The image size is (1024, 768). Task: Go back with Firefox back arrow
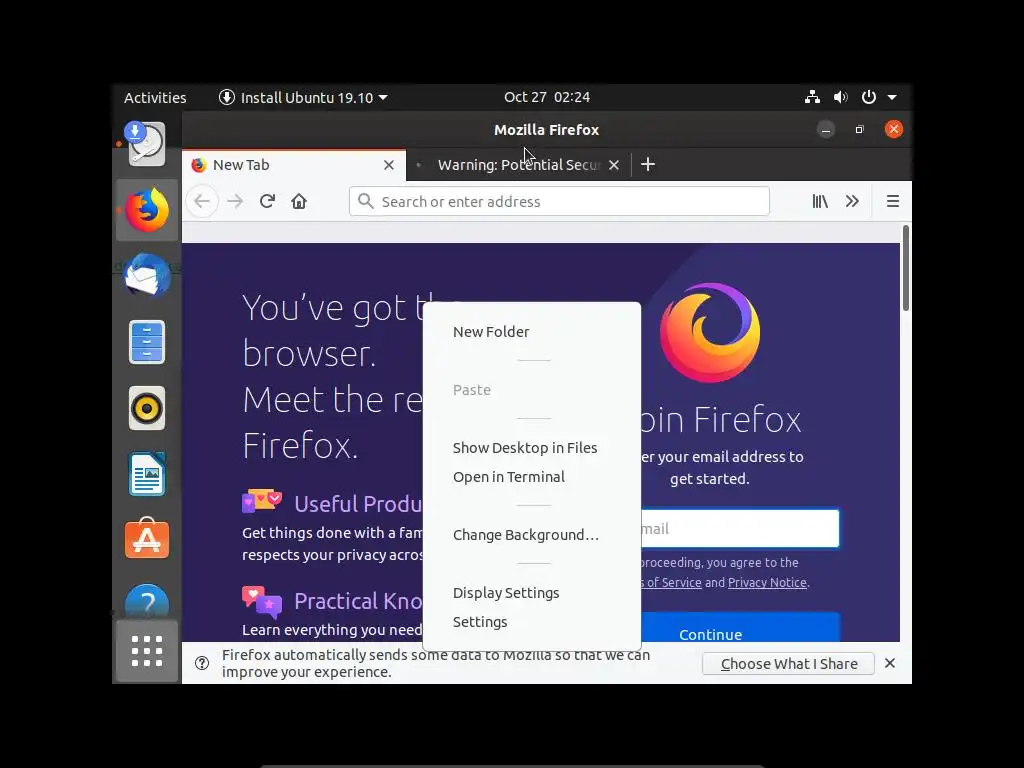click(x=202, y=201)
